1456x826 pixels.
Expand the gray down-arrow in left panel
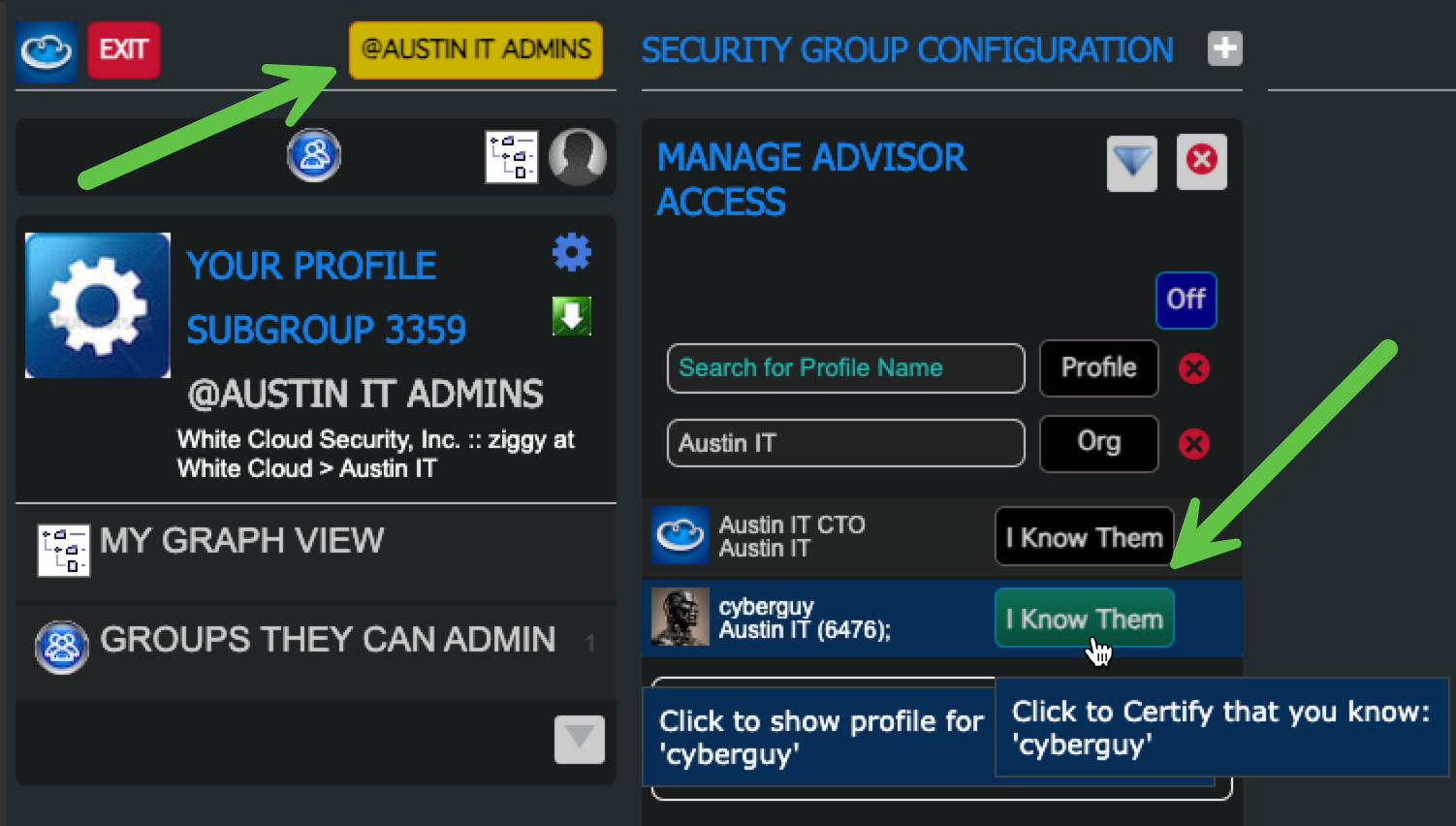[579, 740]
